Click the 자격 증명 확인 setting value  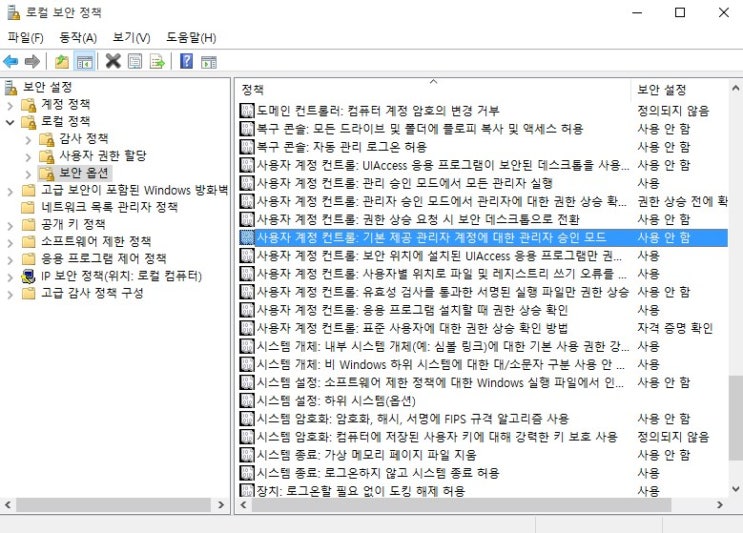(x=675, y=328)
